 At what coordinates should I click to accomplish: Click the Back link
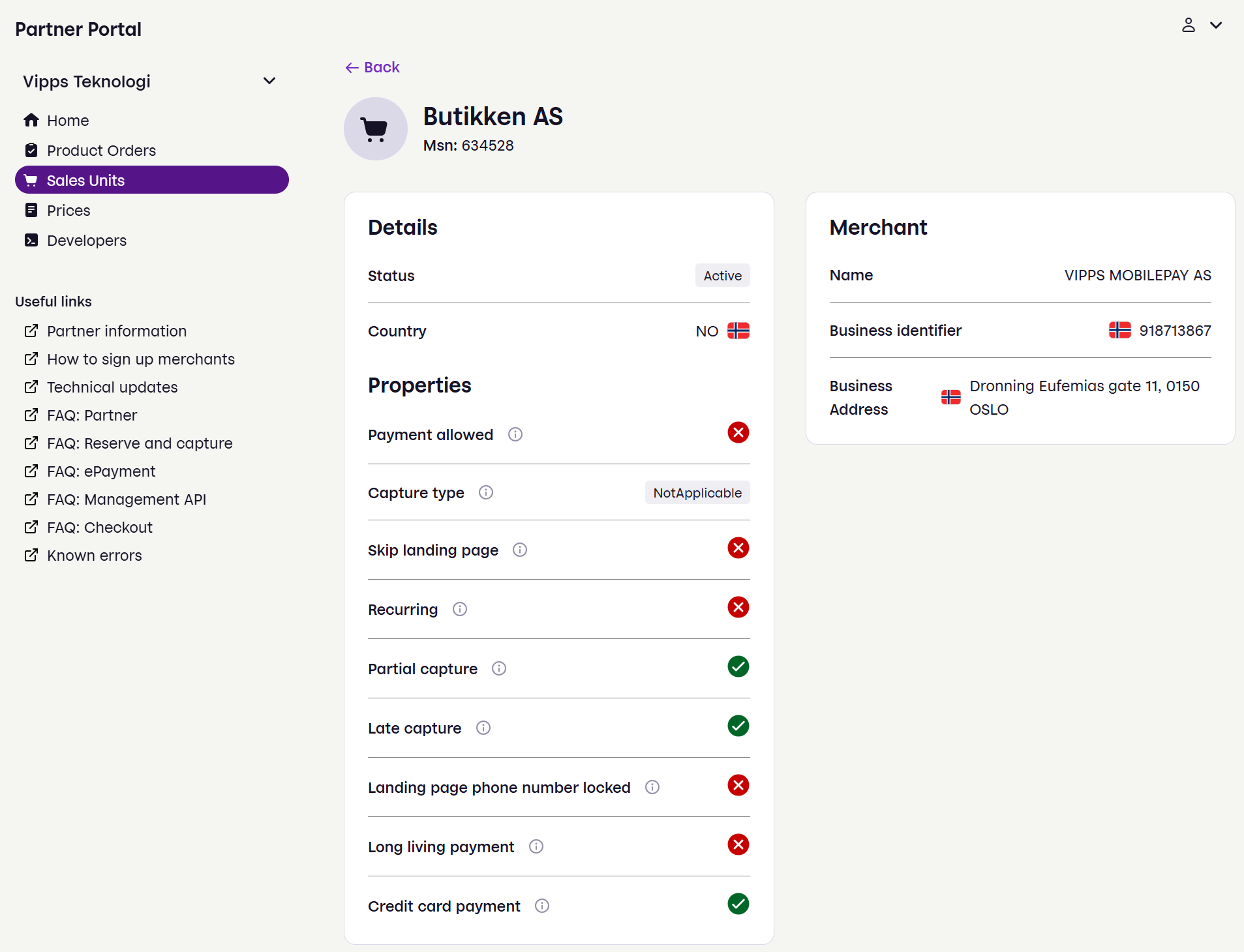(x=372, y=67)
